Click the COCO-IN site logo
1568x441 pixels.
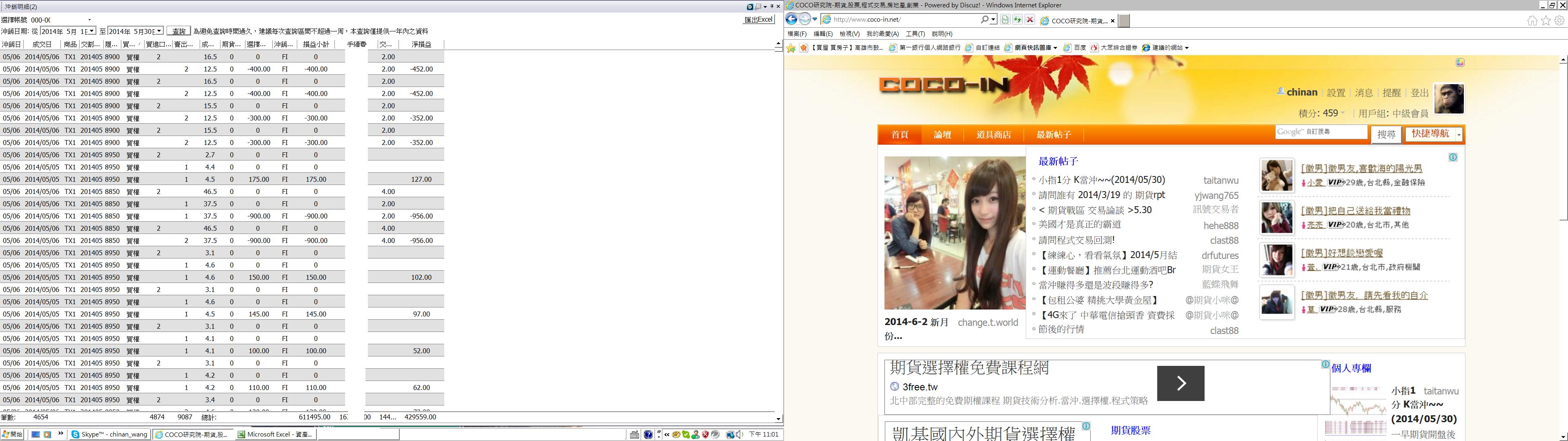[x=945, y=84]
